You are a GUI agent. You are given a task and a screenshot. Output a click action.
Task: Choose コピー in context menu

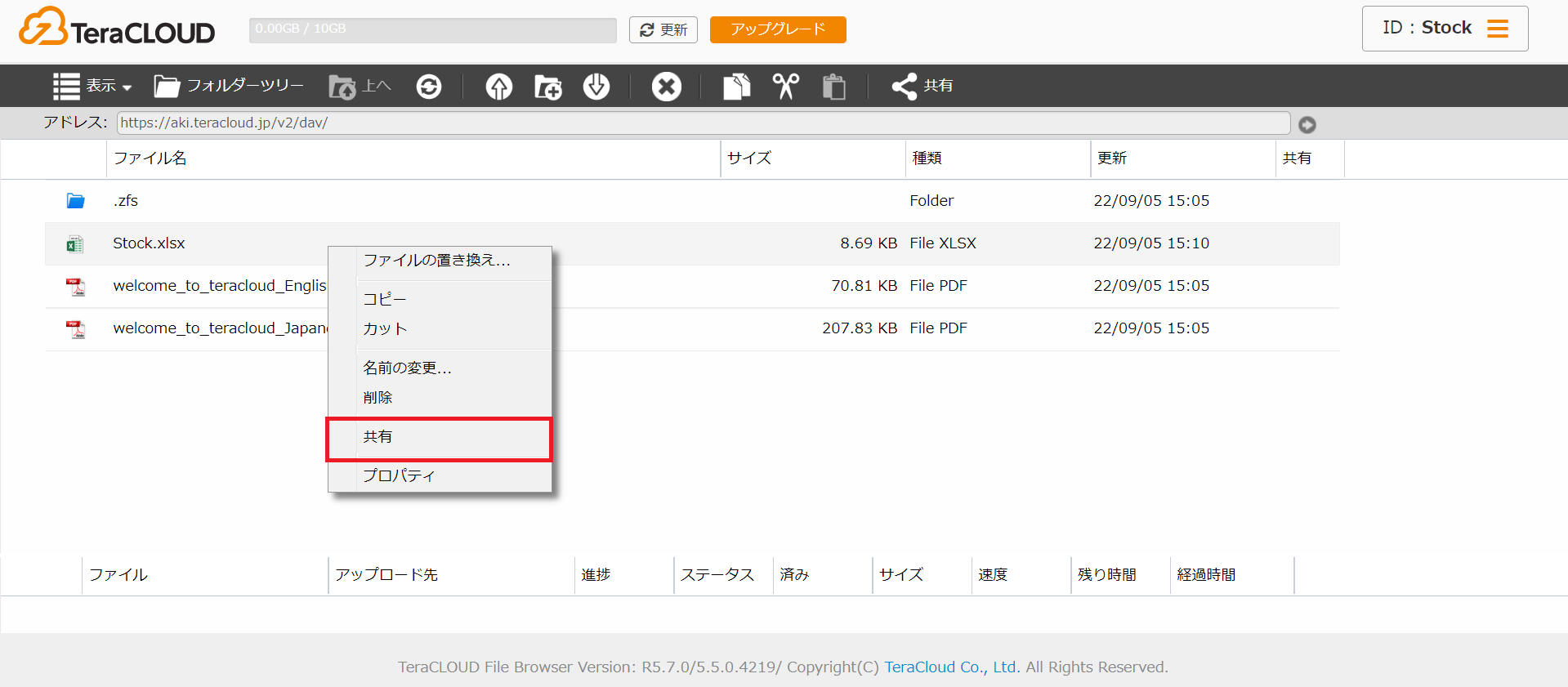coord(440,299)
